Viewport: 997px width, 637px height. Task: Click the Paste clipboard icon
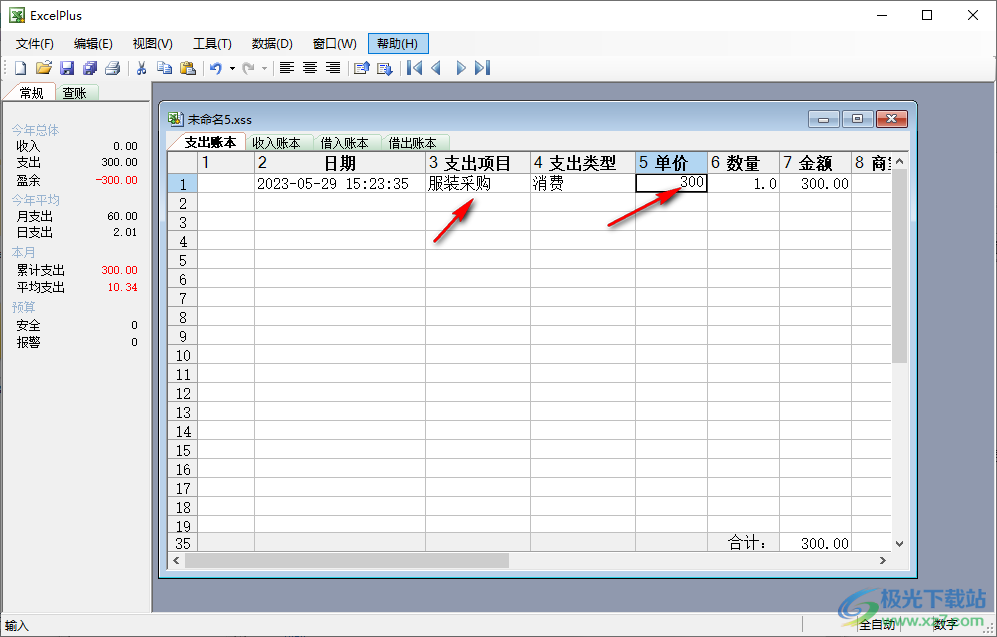188,68
